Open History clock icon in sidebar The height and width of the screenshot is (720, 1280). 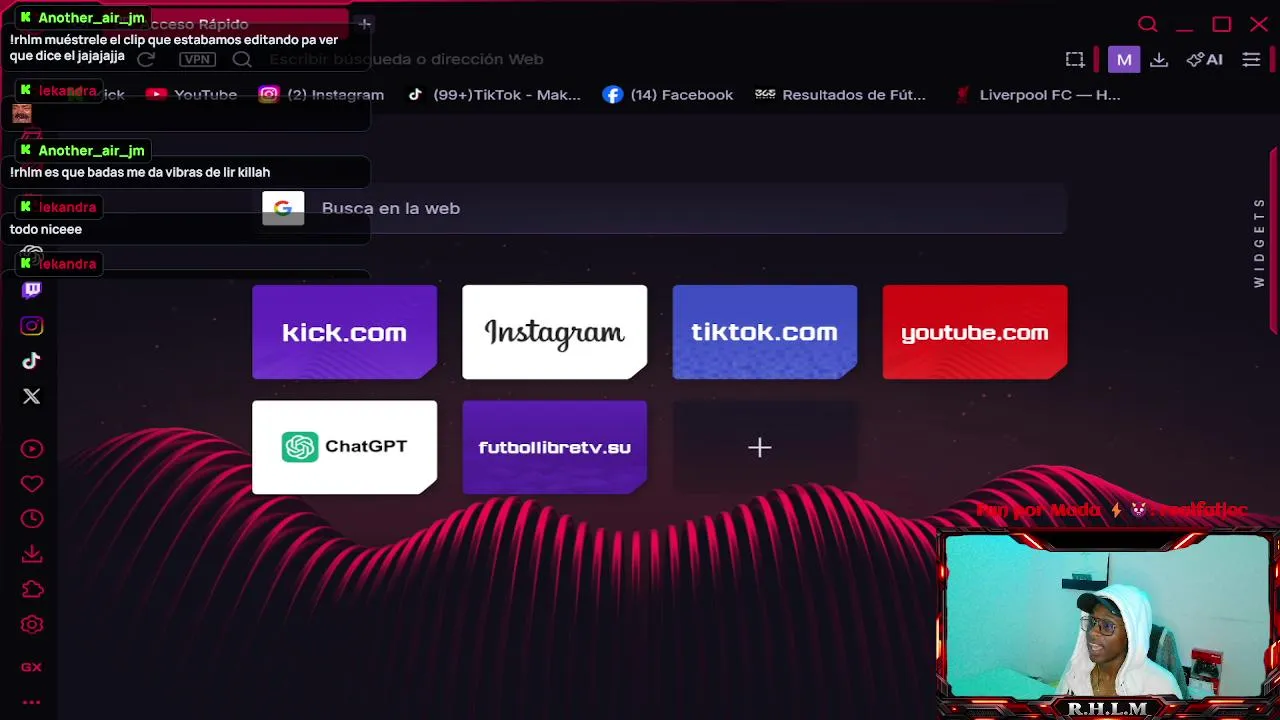tap(32, 519)
